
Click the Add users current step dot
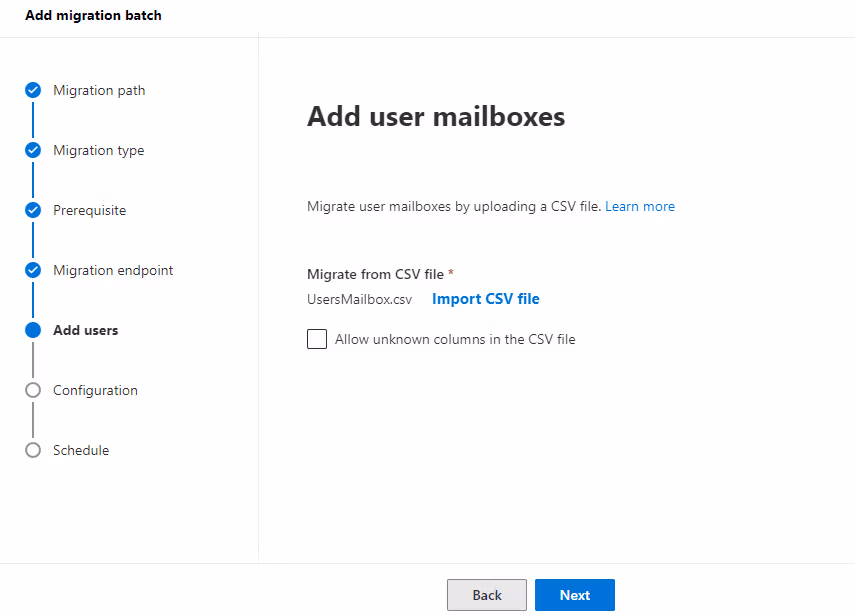(x=33, y=330)
